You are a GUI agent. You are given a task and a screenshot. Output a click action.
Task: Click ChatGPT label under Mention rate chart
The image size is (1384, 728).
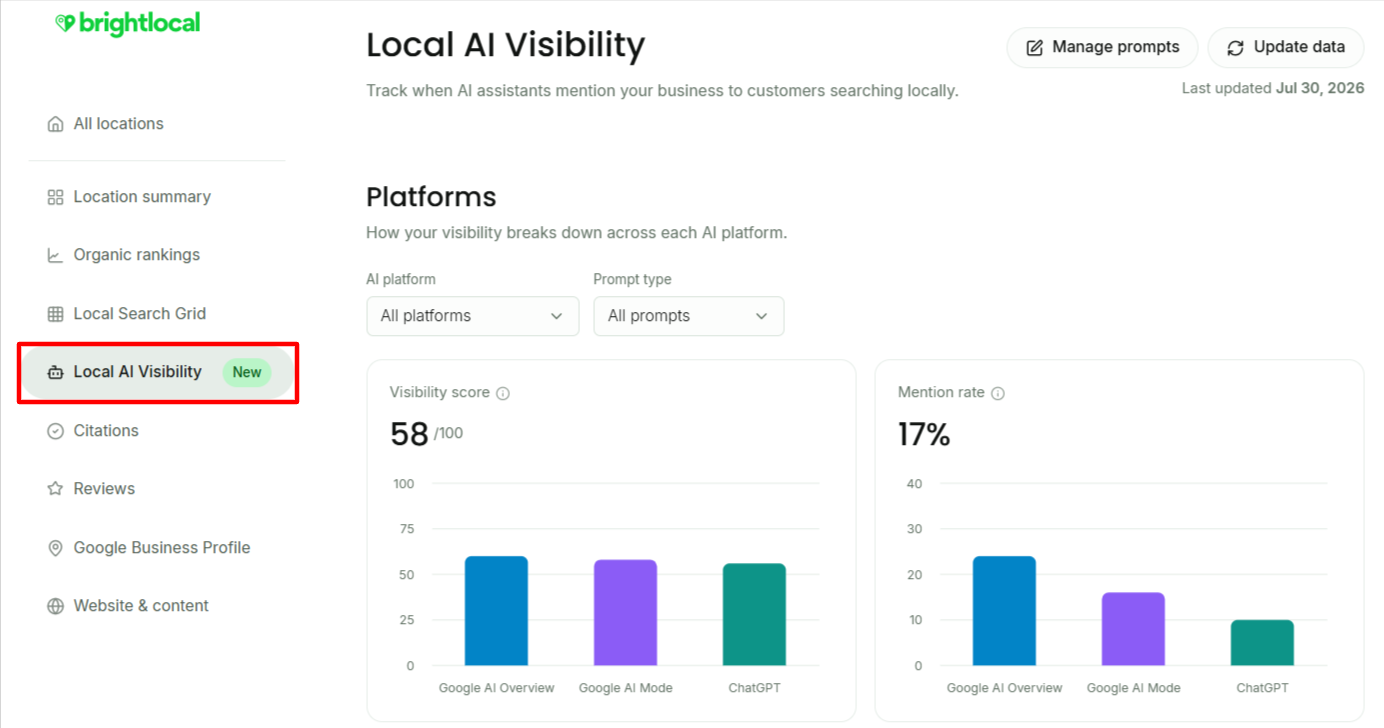point(1262,688)
